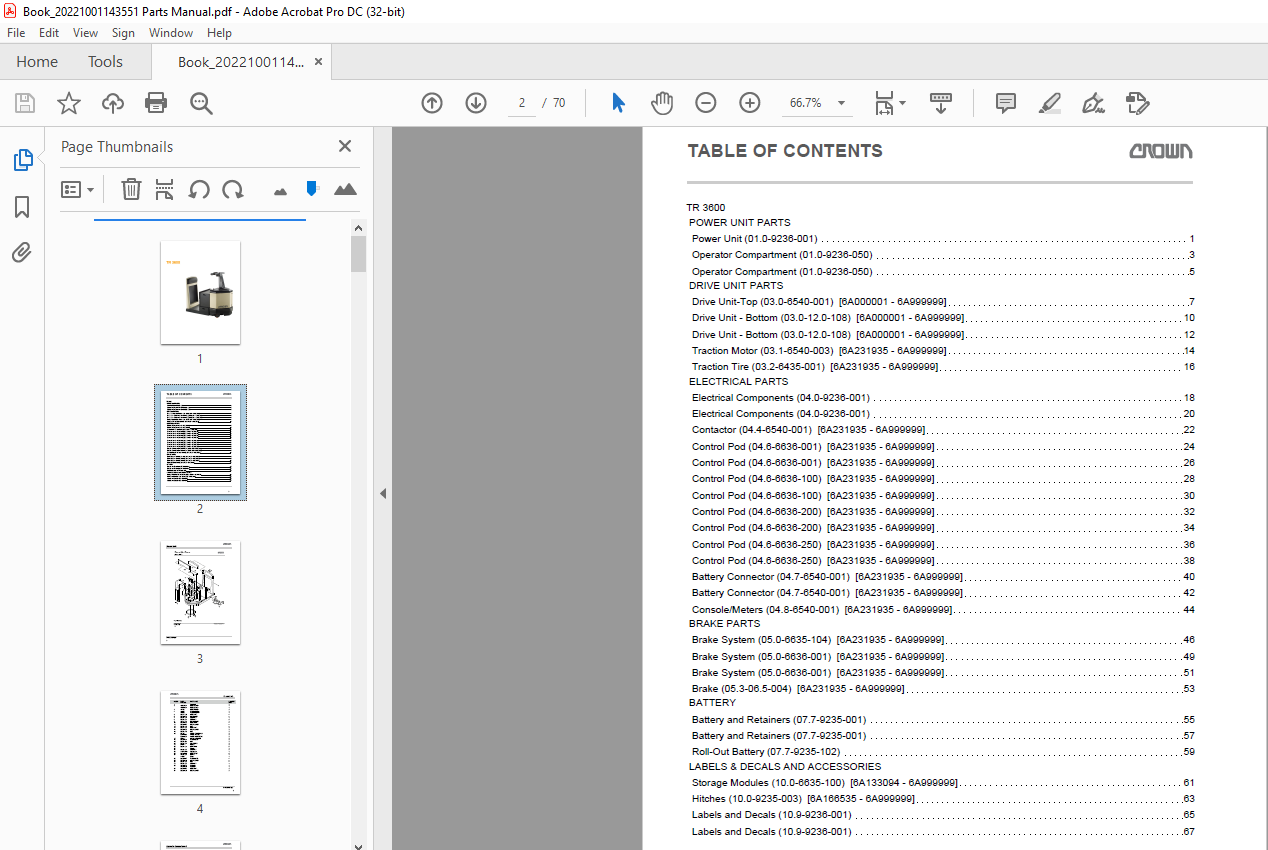Select the page 3 thumbnail
Screen dimensions: 1268x850
200,593
